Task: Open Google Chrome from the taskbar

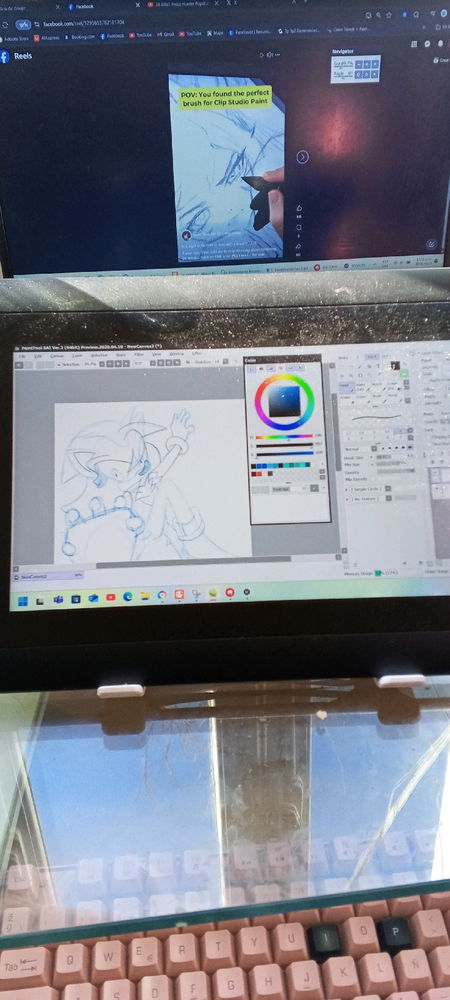Action: (x=162, y=596)
